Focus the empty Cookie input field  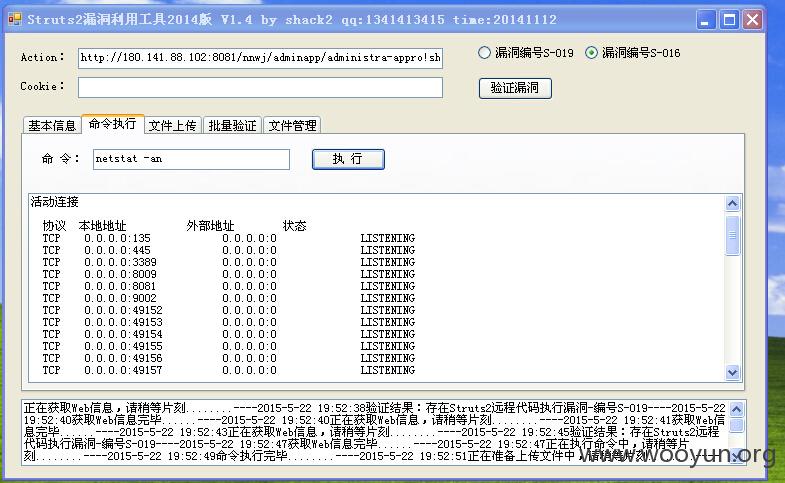tap(260, 88)
